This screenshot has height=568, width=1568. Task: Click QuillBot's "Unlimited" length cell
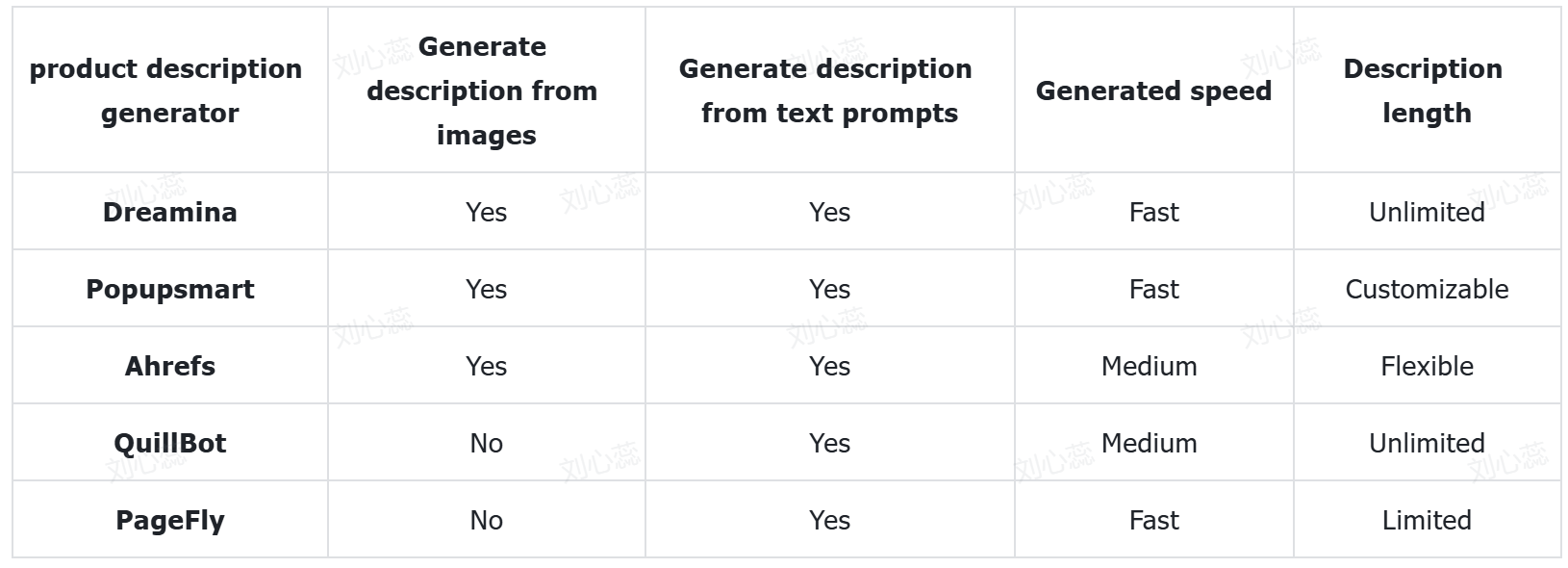click(x=1427, y=443)
